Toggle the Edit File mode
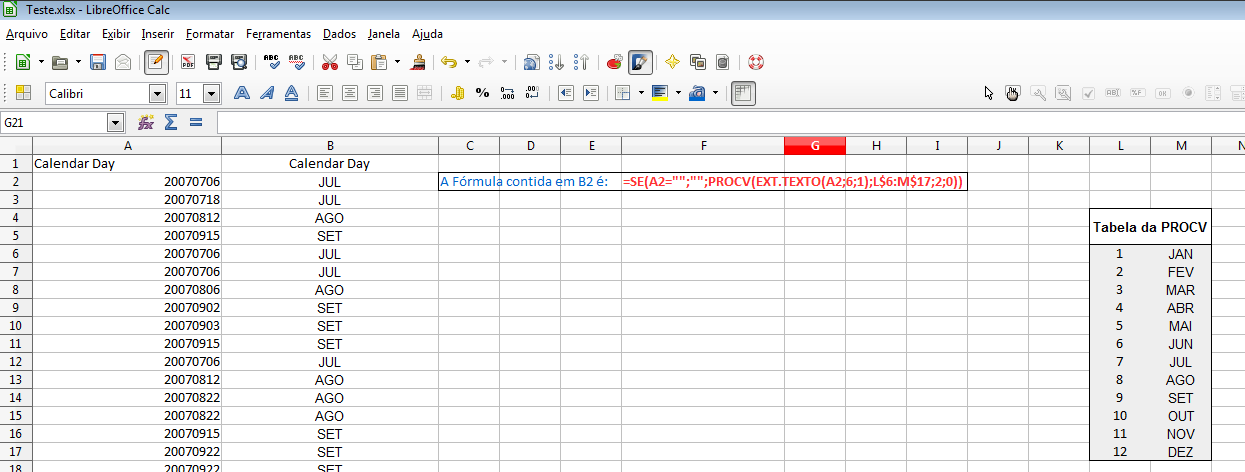This screenshot has height=472, width=1245. [156, 62]
